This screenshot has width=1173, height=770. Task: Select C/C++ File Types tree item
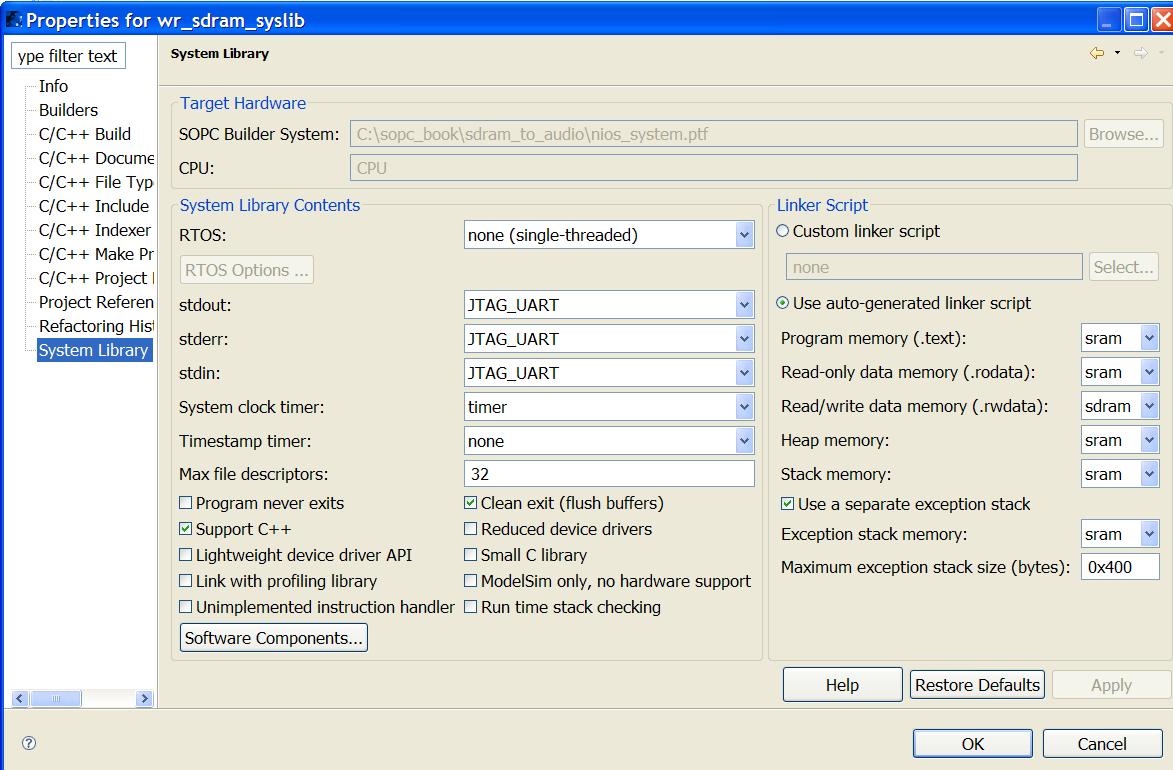pyautogui.click(x=96, y=182)
